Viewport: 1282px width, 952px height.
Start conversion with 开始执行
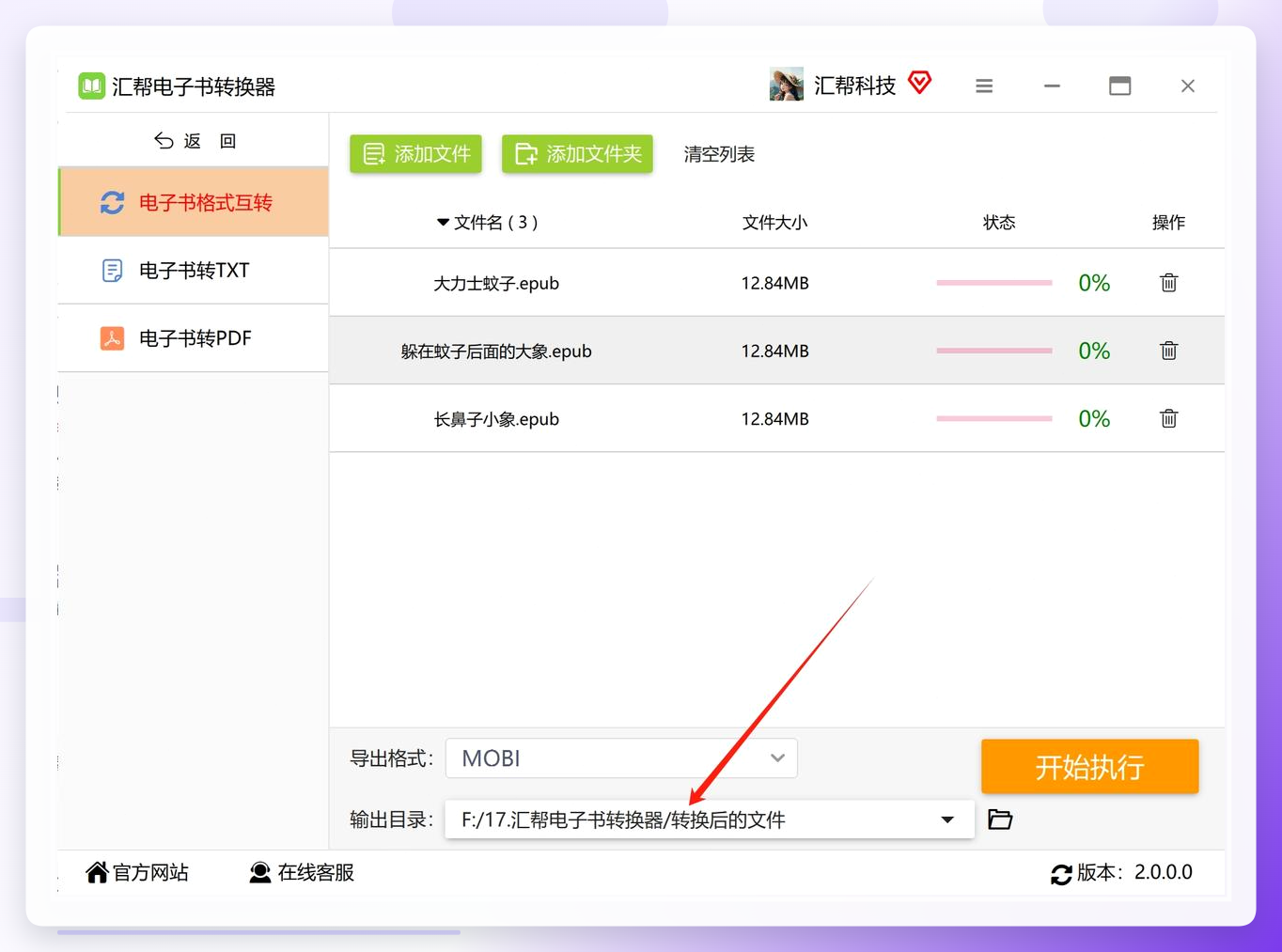(1089, 767)
